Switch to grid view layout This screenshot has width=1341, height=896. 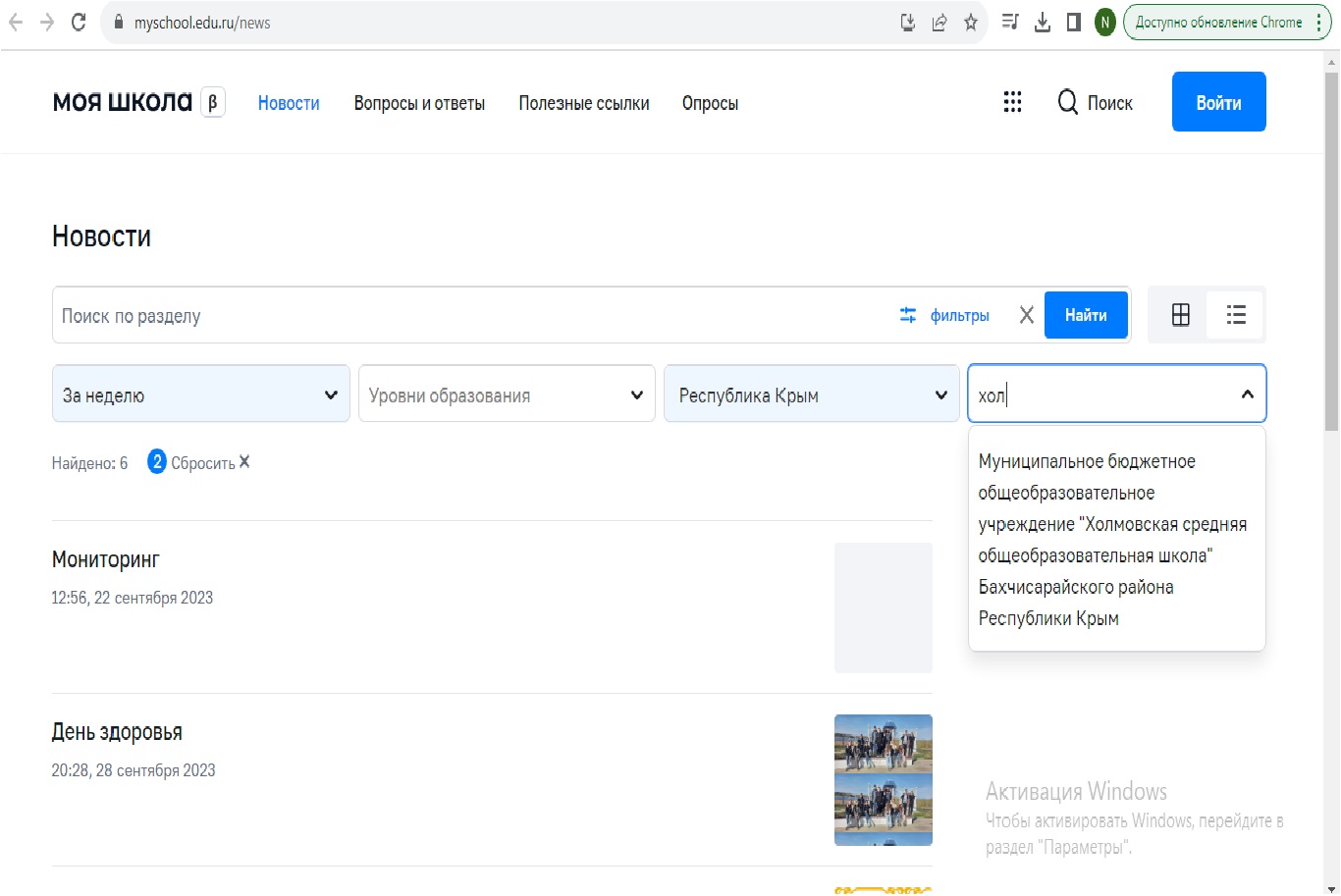point(1180,315)
